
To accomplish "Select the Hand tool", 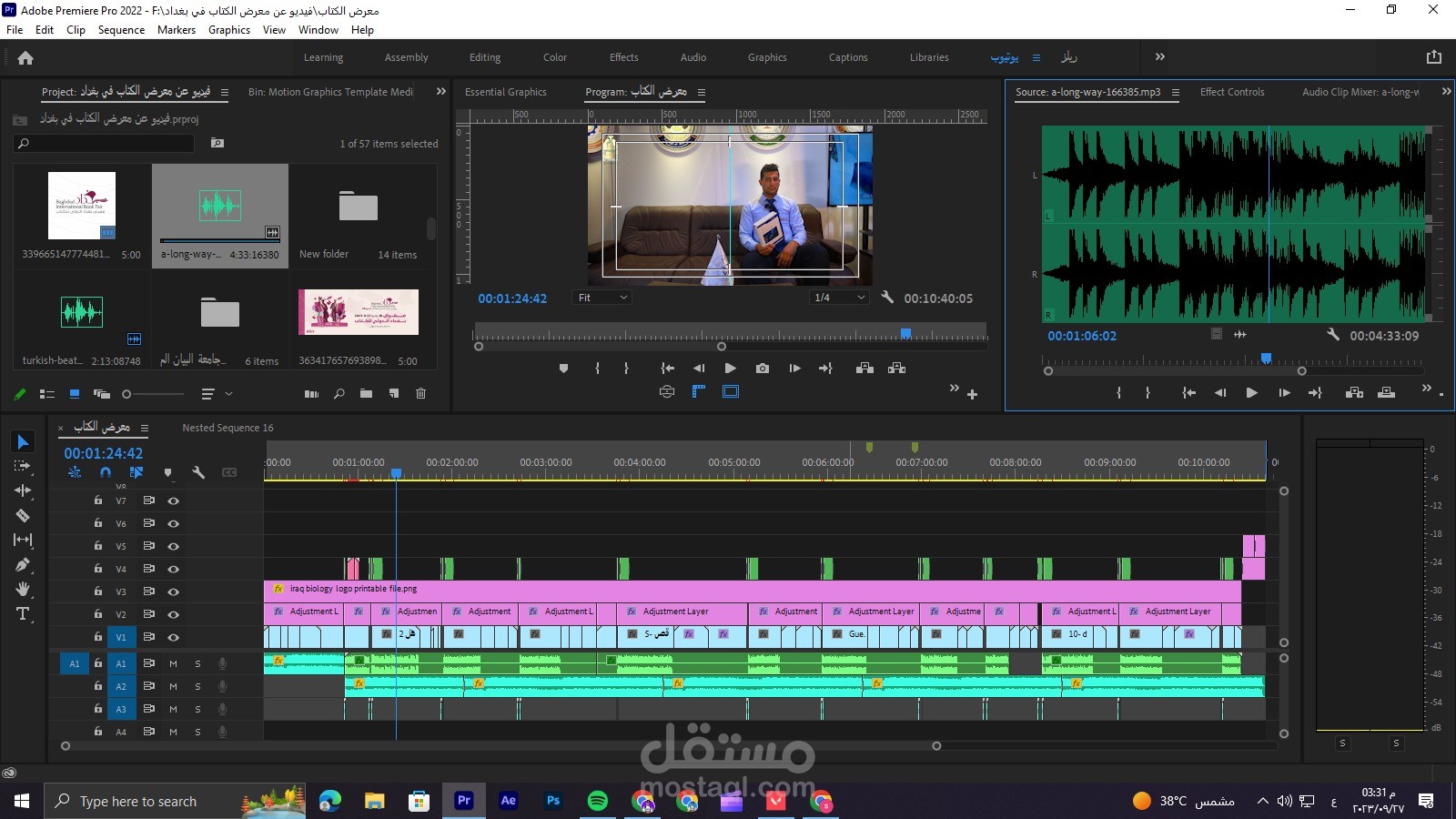I will [x=23, y=589].
